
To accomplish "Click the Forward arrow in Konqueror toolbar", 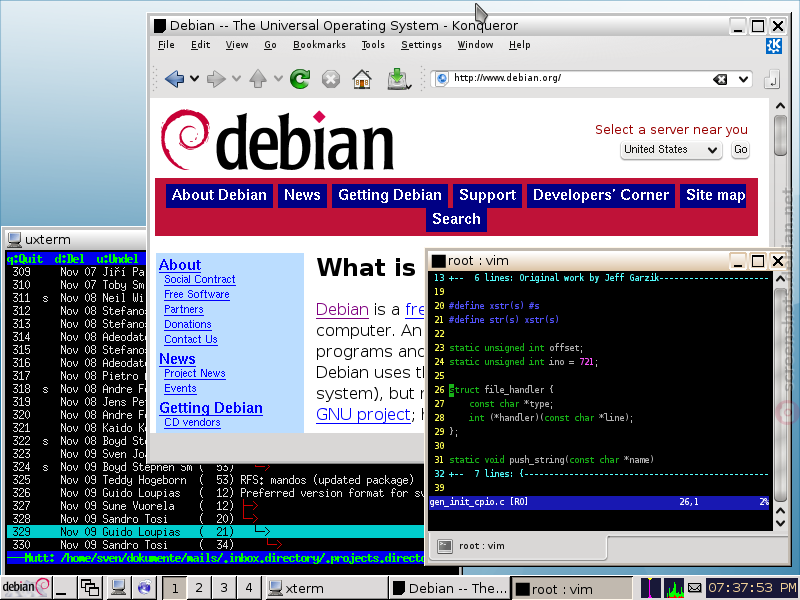I will point(216,79).
